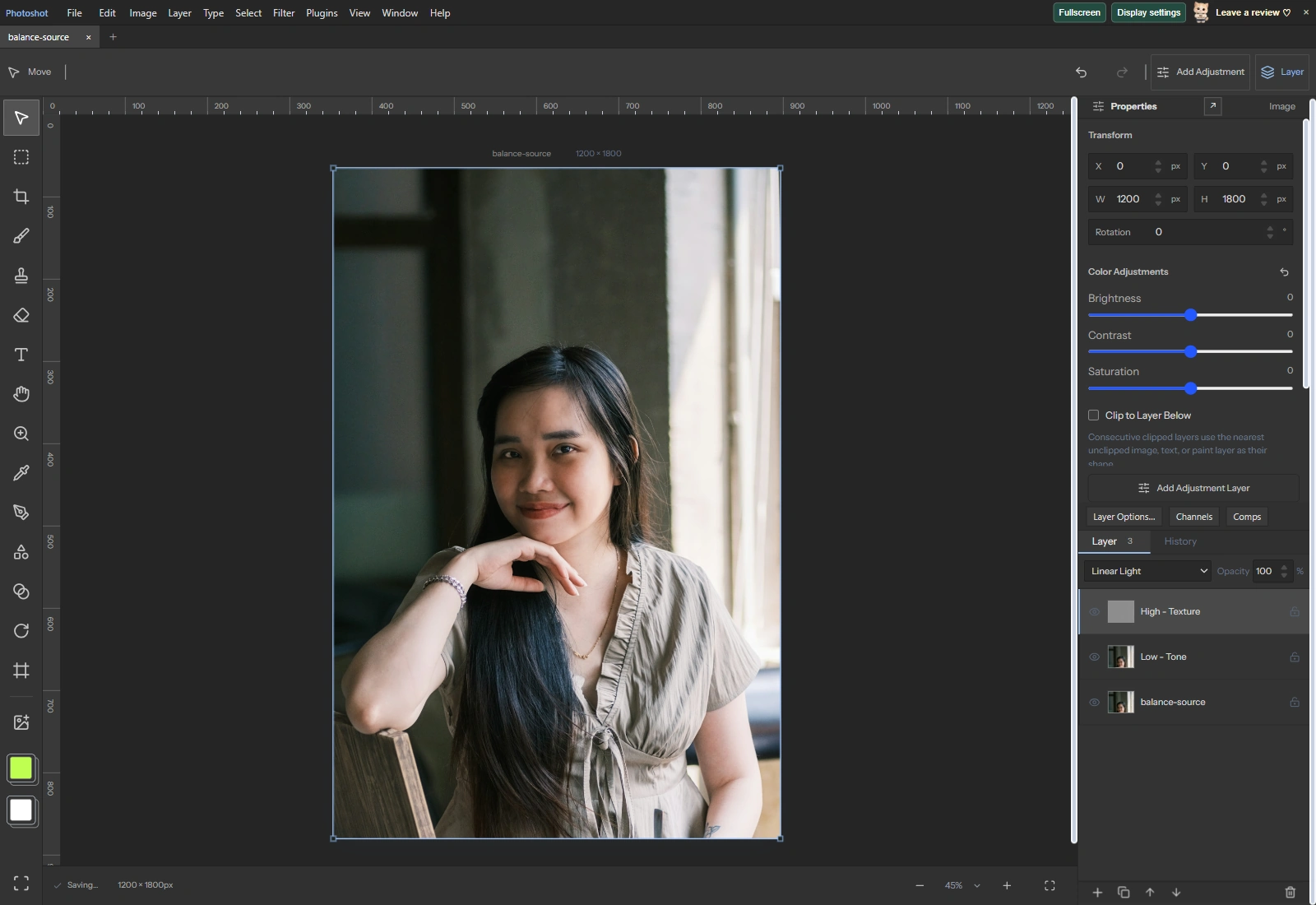Duplicate layer using copy icon

1124,892
